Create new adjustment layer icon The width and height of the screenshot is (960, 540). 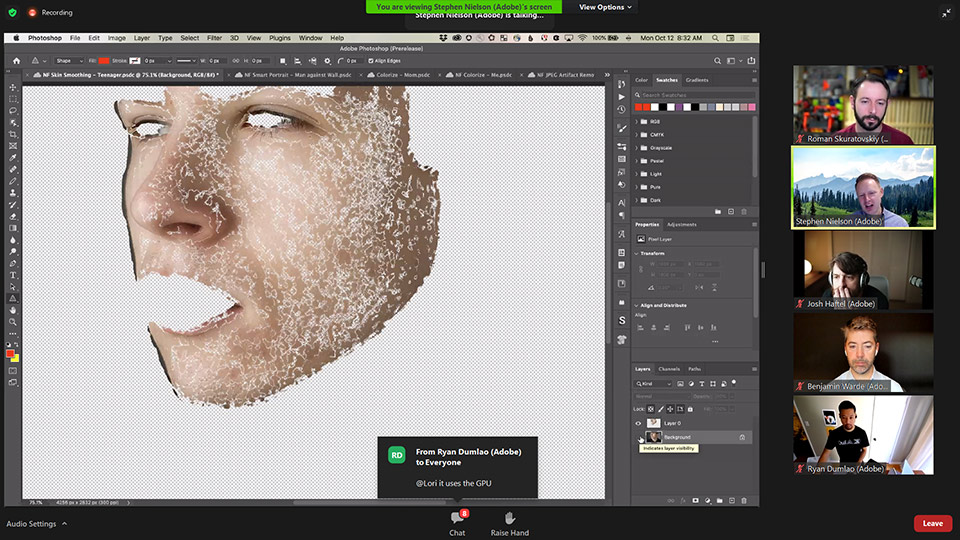pyautogui.click(x=708, y=501)
